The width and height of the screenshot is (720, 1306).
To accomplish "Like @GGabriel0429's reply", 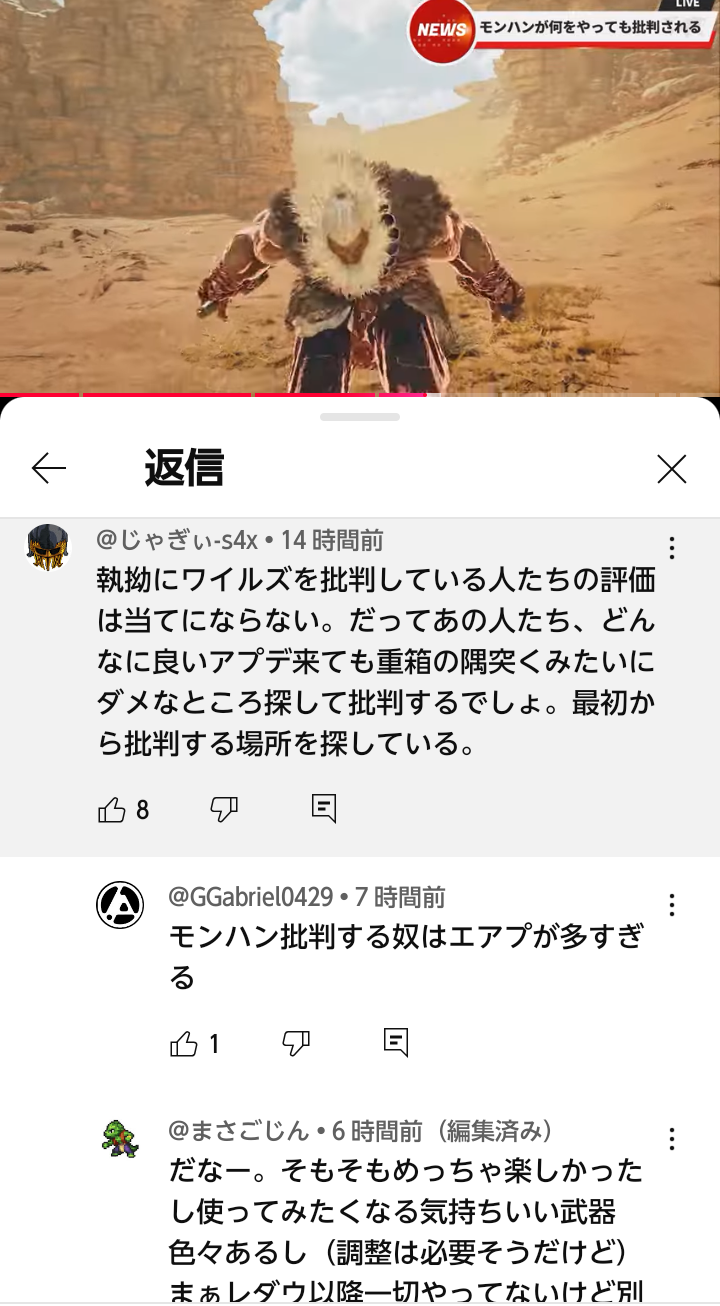I will click(x=184, y=1045).
